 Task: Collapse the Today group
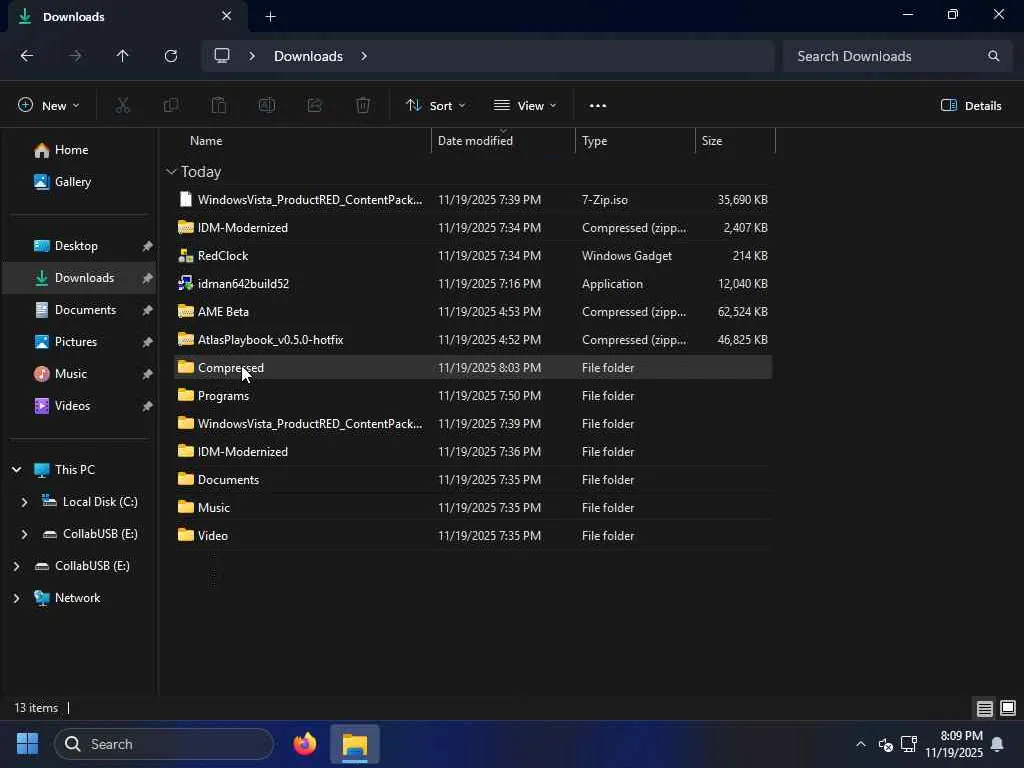pyautogui.click(x=171, y=172)
